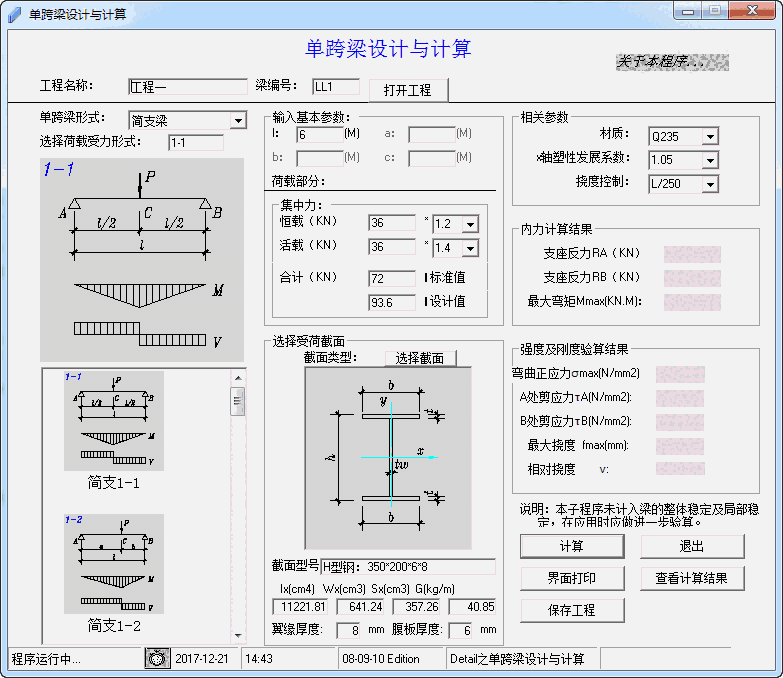Click the 计算 button
This screenshot has height=678, width=783.
pyautogui.click(x=572, y=546)
